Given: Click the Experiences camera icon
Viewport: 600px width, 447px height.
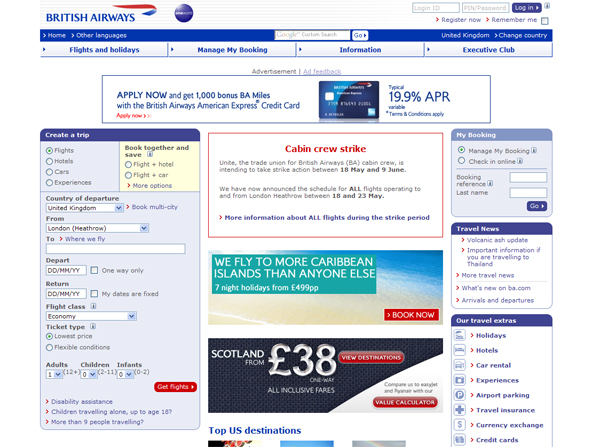Looking at the screenshot, I should 460,380.
